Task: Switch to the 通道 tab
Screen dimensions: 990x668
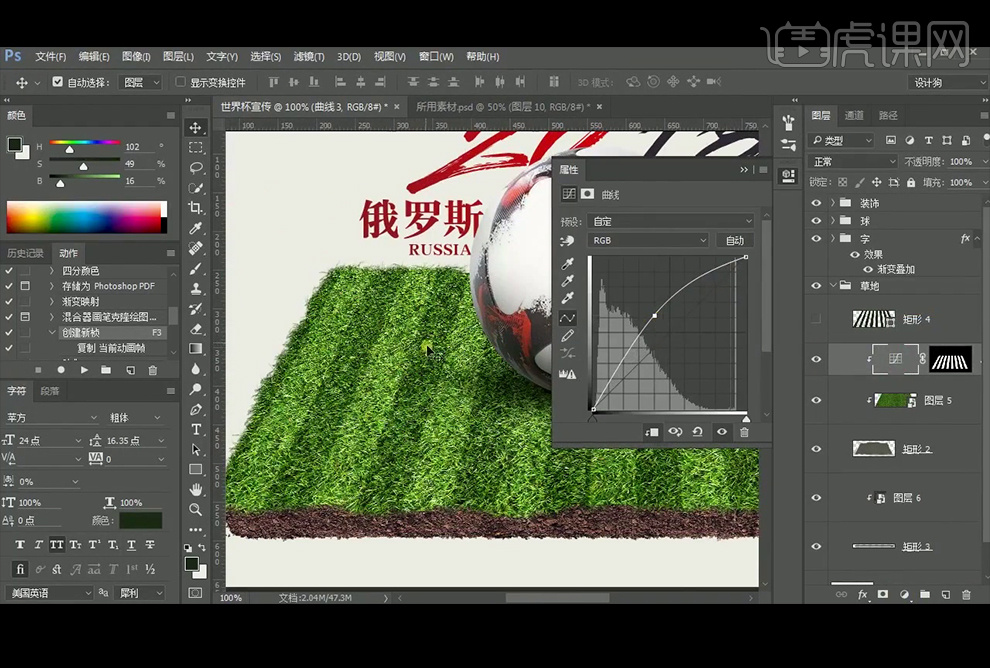Action: click(856, 115)
